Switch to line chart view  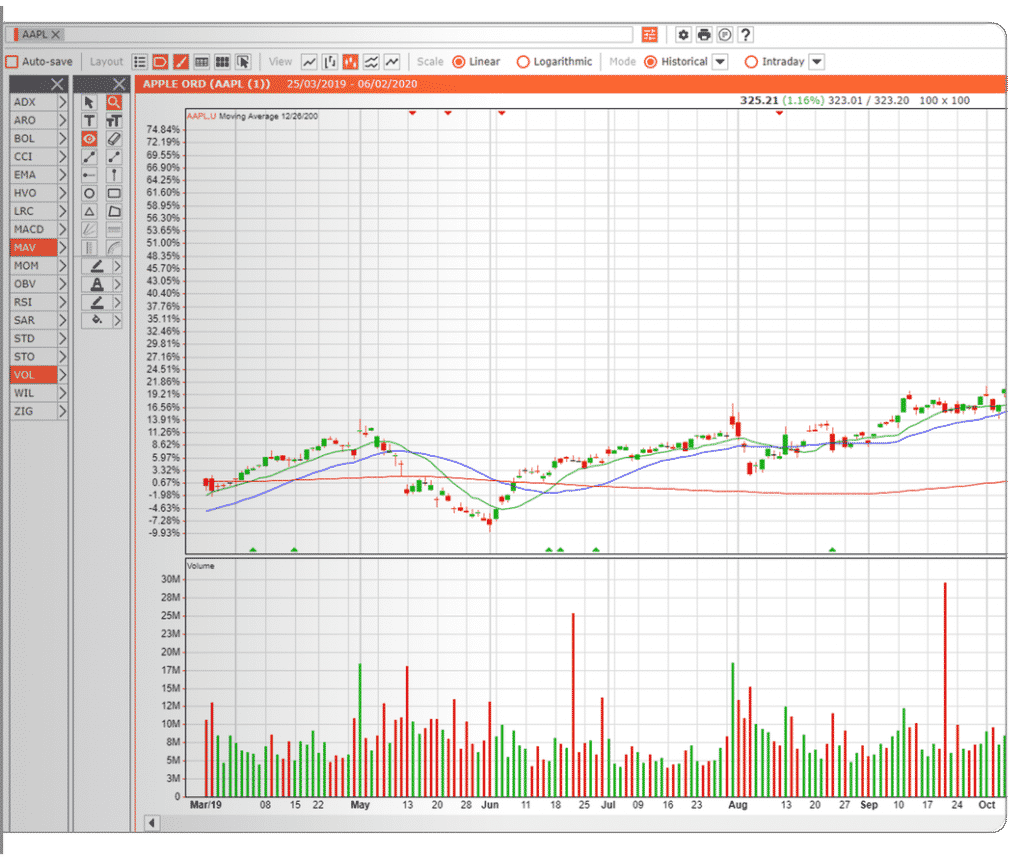[309, 62]
